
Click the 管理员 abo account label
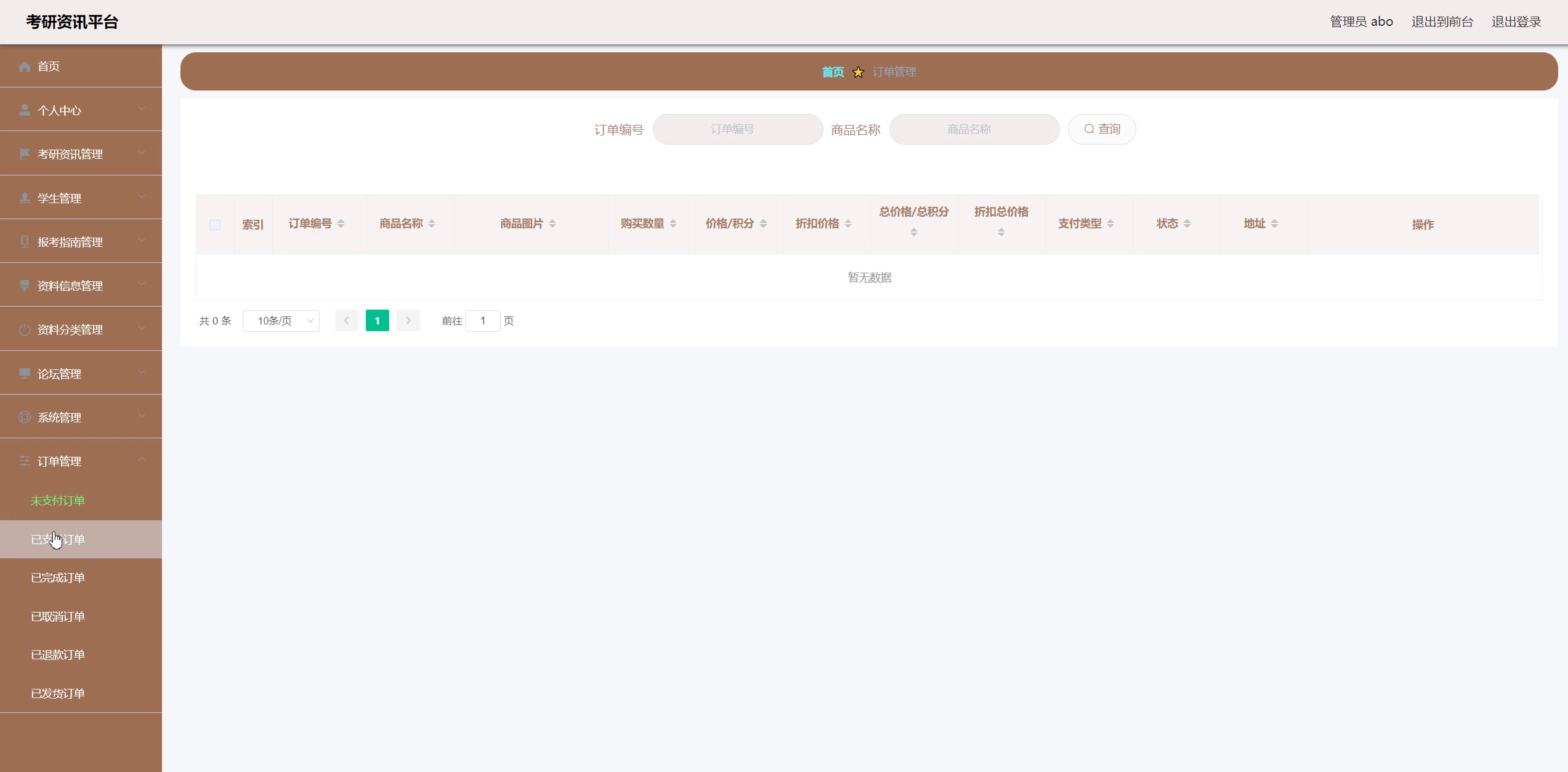[x=1362, y=22]
